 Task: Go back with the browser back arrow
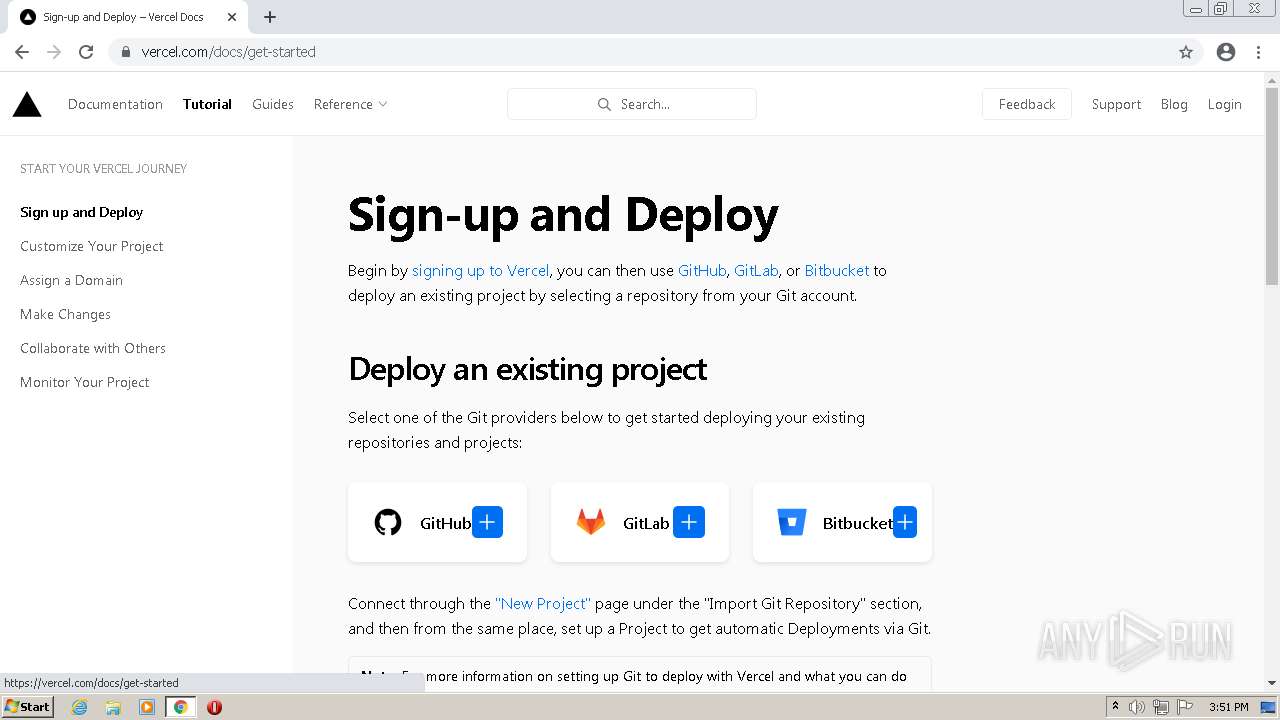tap(22, 52)
